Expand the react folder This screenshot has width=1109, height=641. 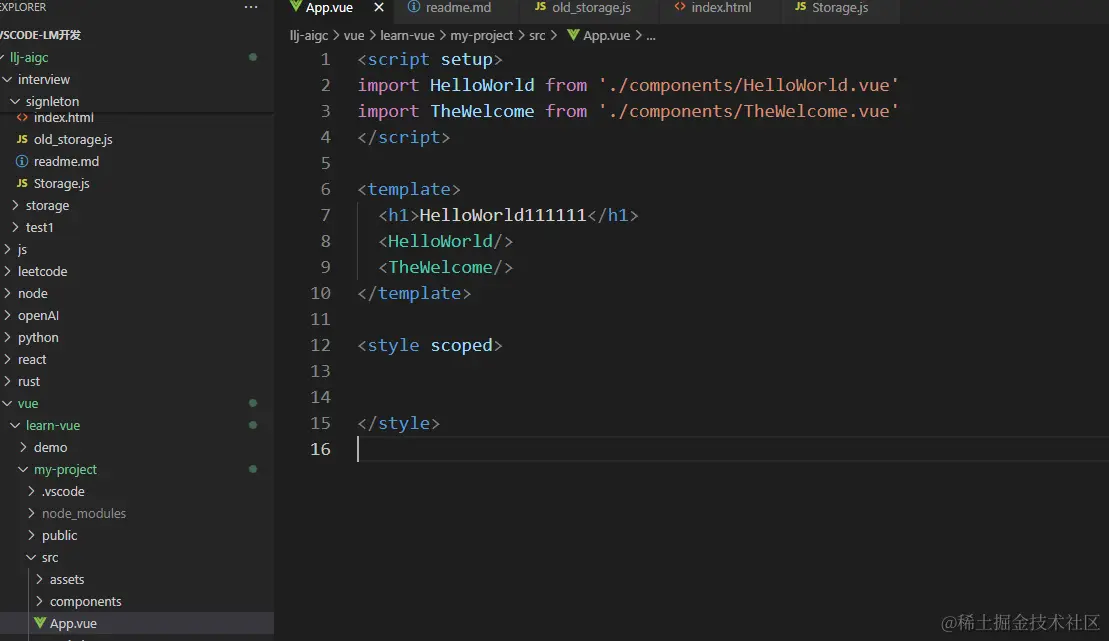tap(32, 359)
